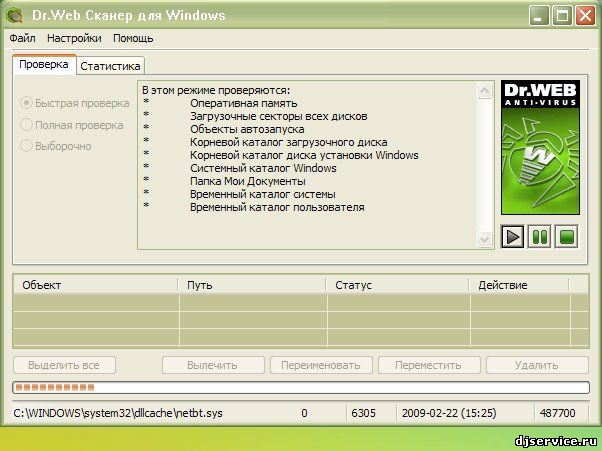The height and width of the screenshot is (451, 602).
Task: Sort list by Объект column header
Action: 95,285
